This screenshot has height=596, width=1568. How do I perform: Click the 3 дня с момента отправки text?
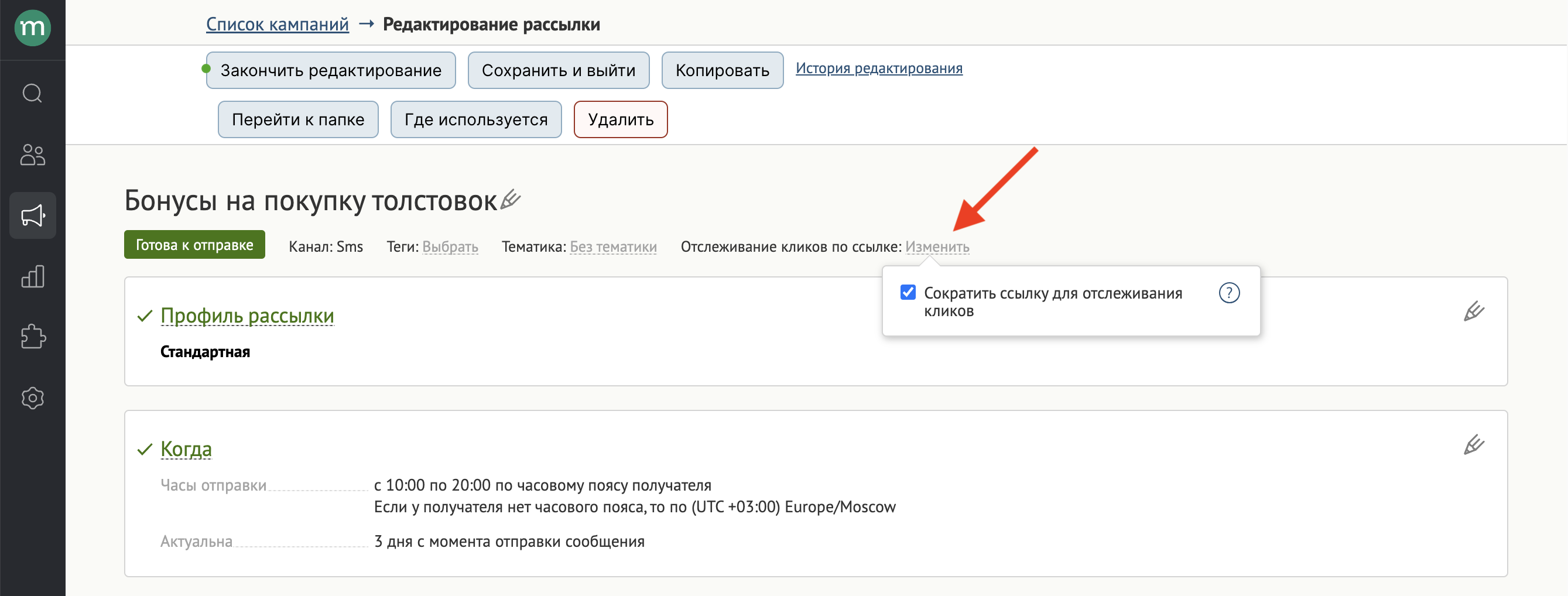click(509, 541)
